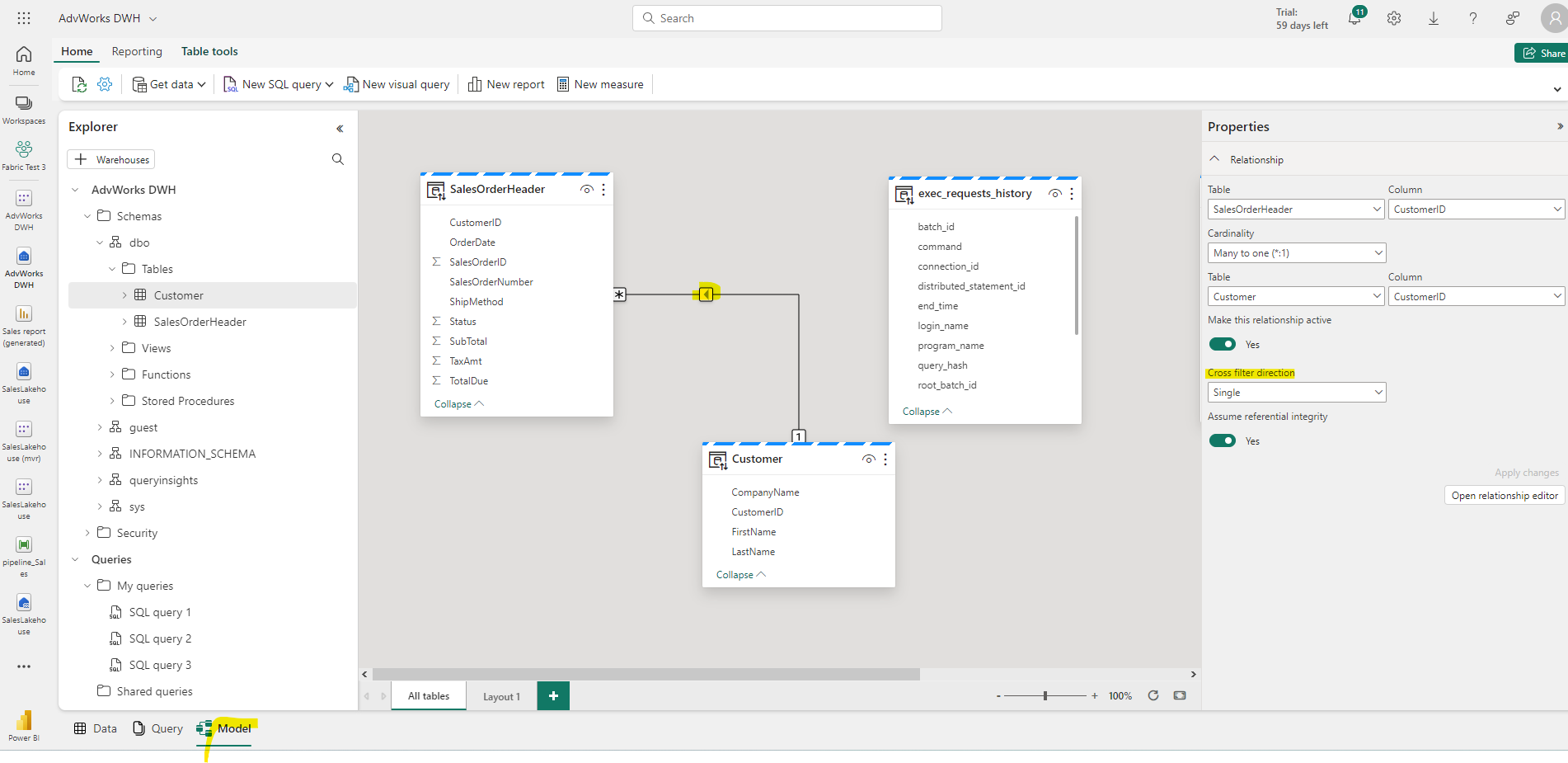Image resolution: width=1568 pixels, height=763 pixels.
Task: Disable Make this relationship active
Action: point(1223,344)
